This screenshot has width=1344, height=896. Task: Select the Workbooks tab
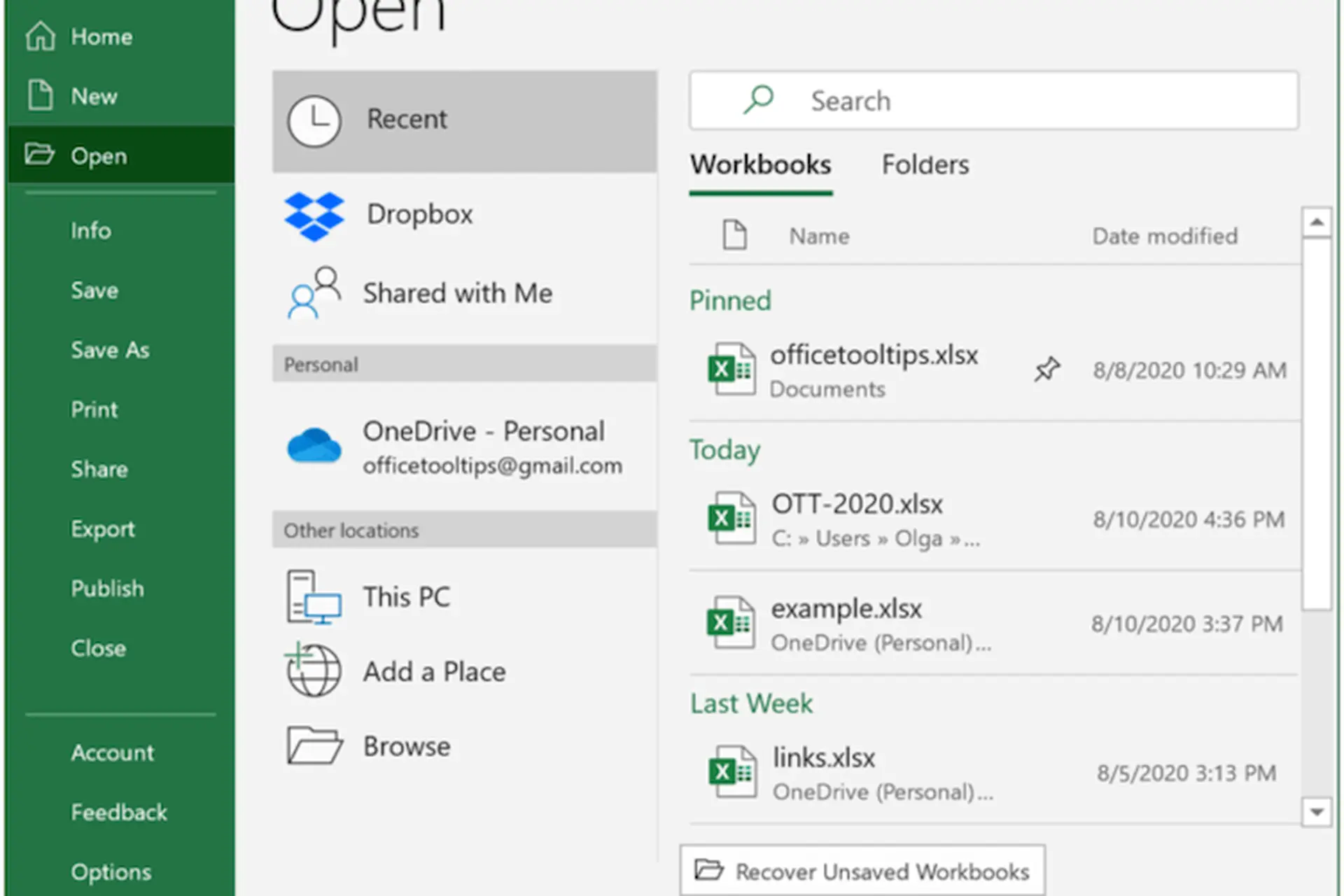[760, 165]
